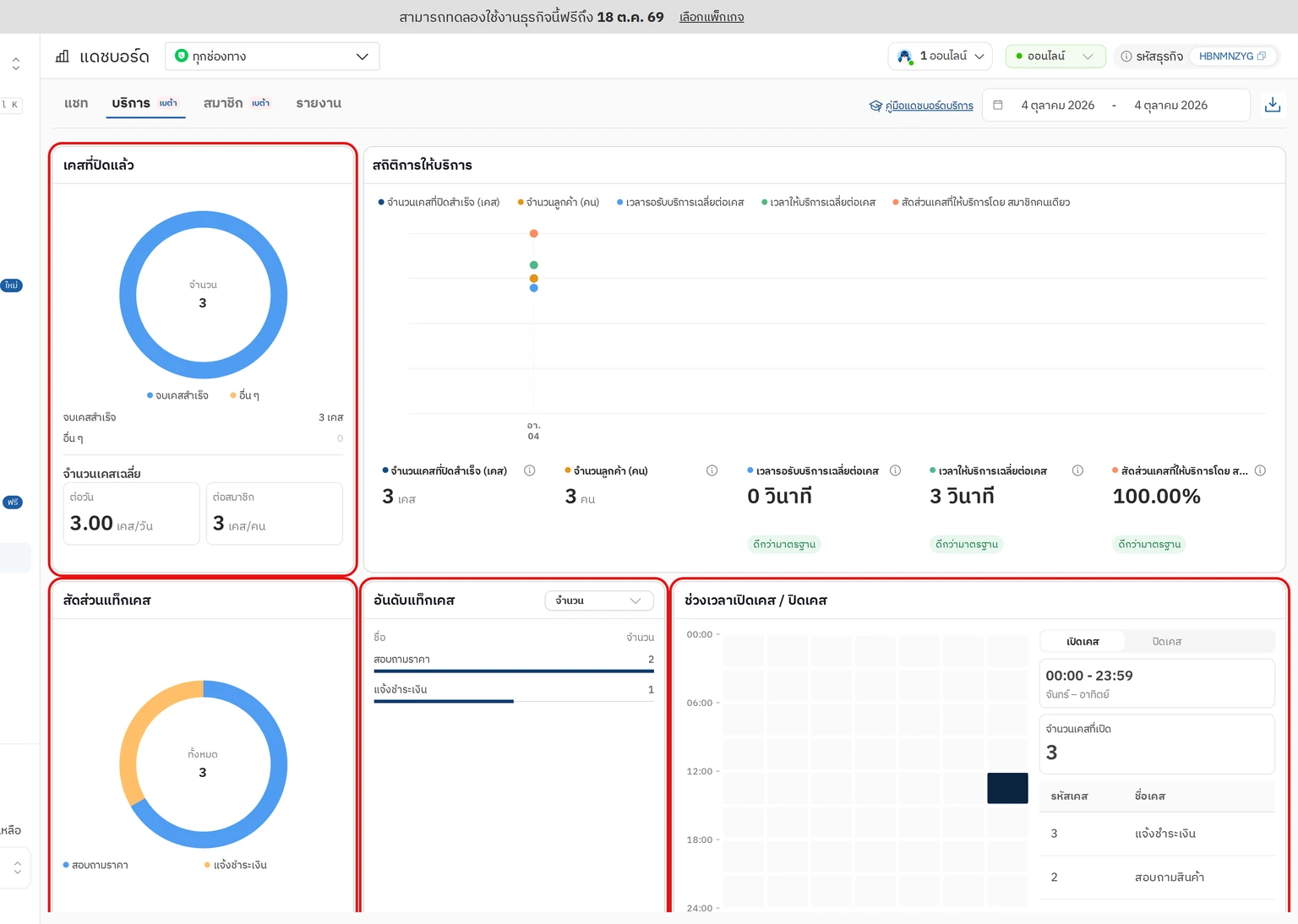The image size is (1298, 924).
Task: Change status via green ออนไลน์ dropdown
Action: [x=1055, y=57]
